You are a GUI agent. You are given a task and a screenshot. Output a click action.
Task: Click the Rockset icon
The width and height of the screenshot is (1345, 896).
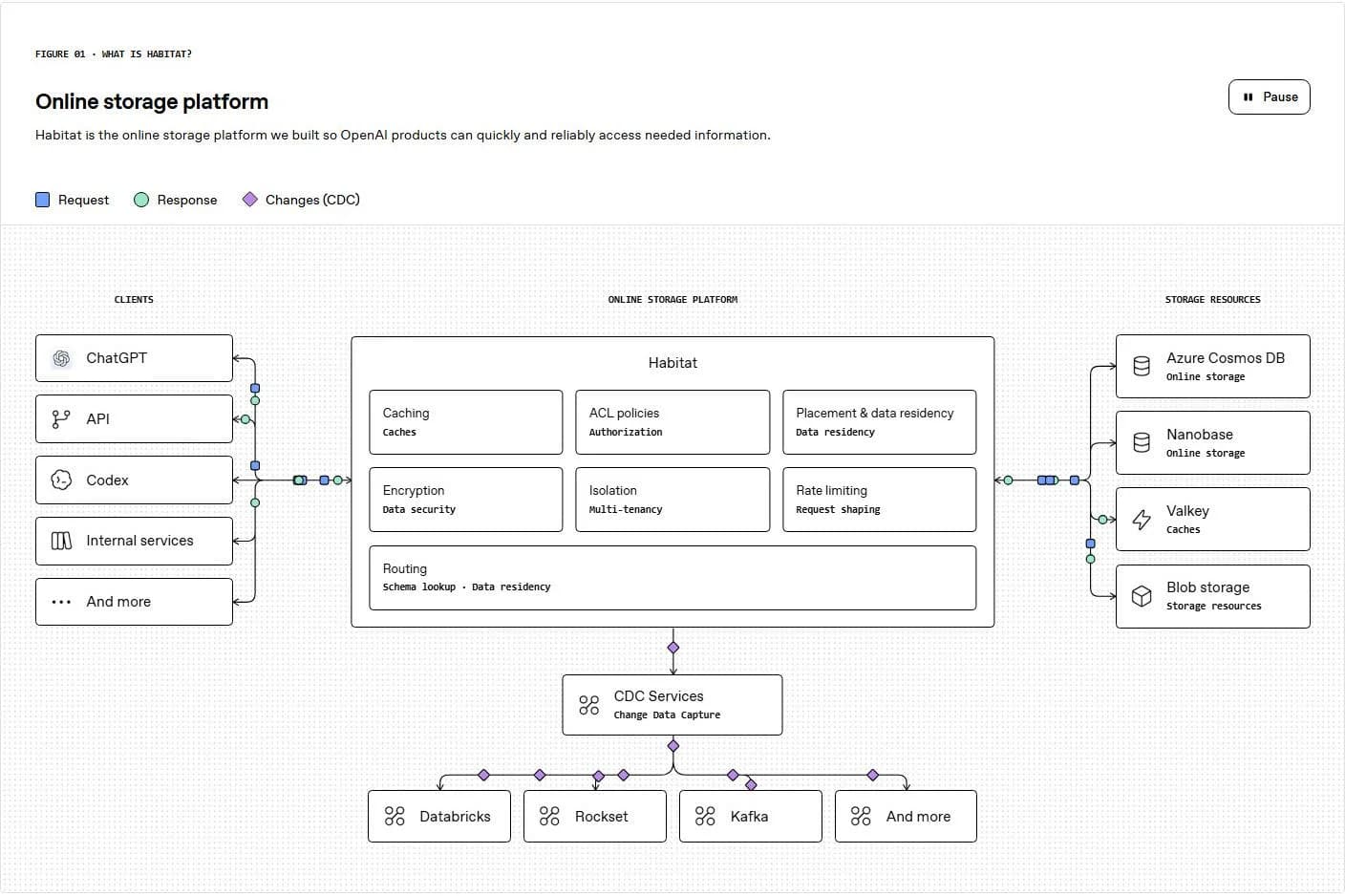[549, 816]
